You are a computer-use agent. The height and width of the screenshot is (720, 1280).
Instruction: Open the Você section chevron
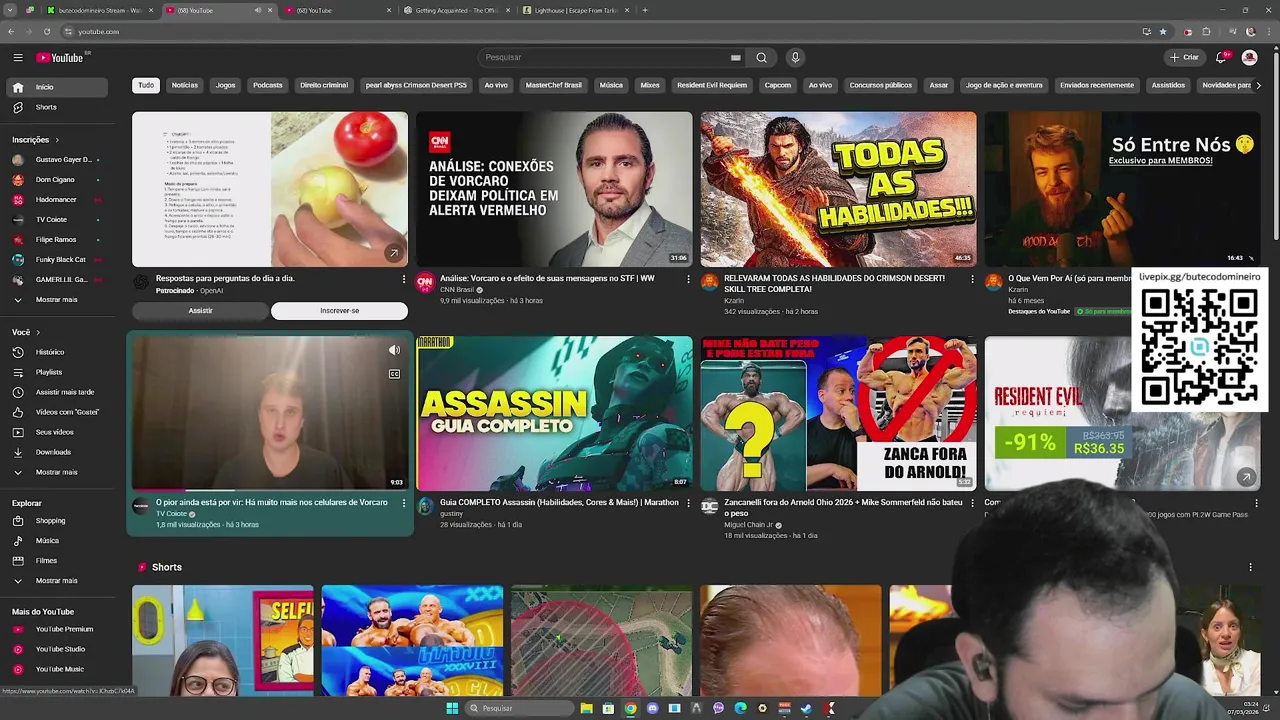click(38, 332)
